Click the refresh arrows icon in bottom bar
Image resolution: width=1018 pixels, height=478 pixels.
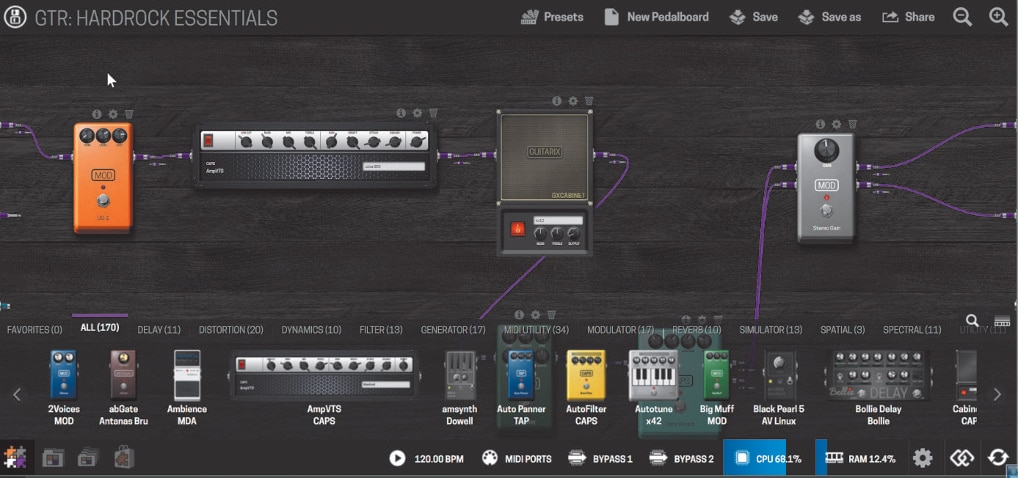point(999,459)
